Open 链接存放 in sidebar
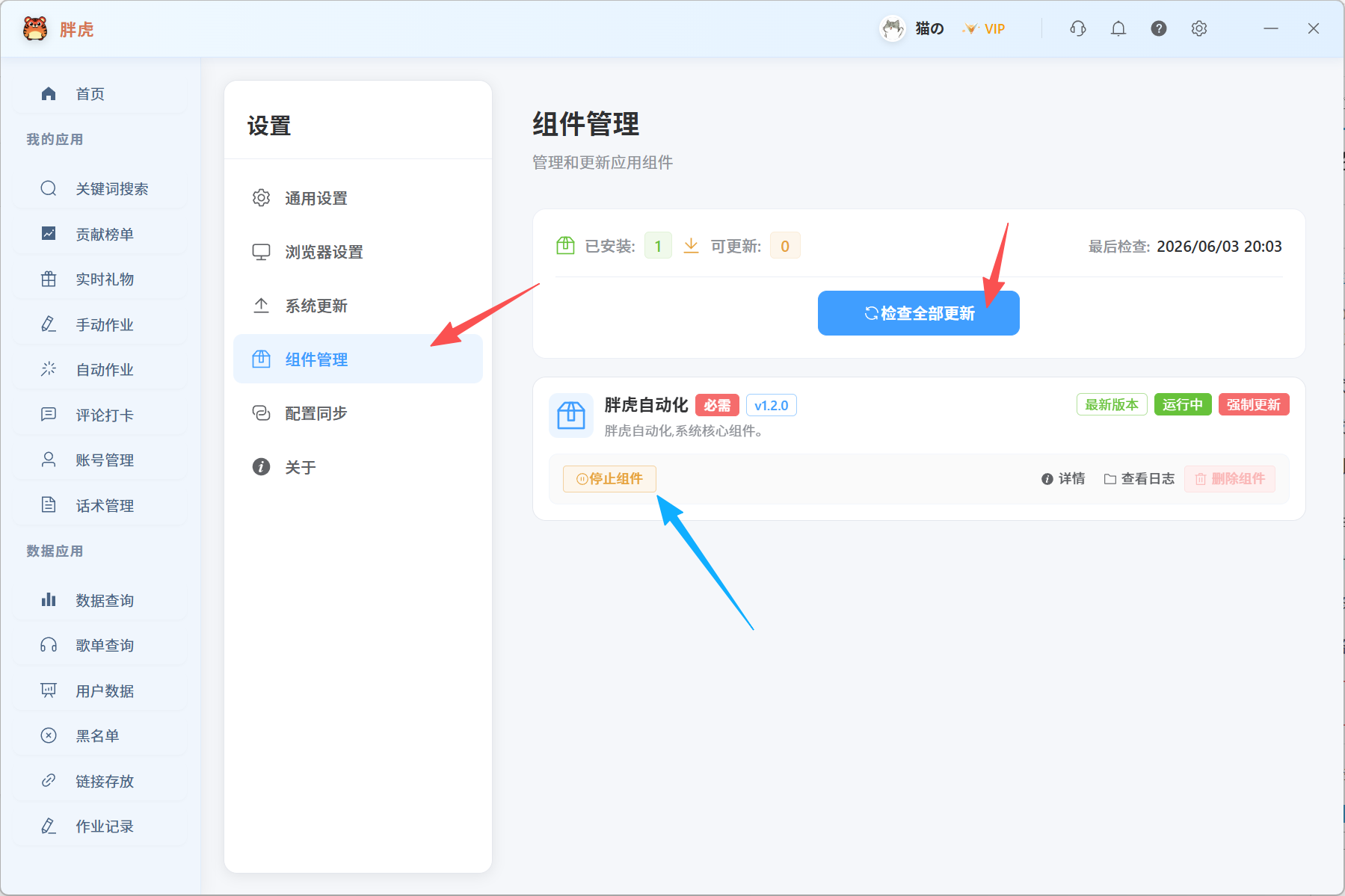Image resolution: width=1345 pixels, height=896 pixels. point(100,781)
